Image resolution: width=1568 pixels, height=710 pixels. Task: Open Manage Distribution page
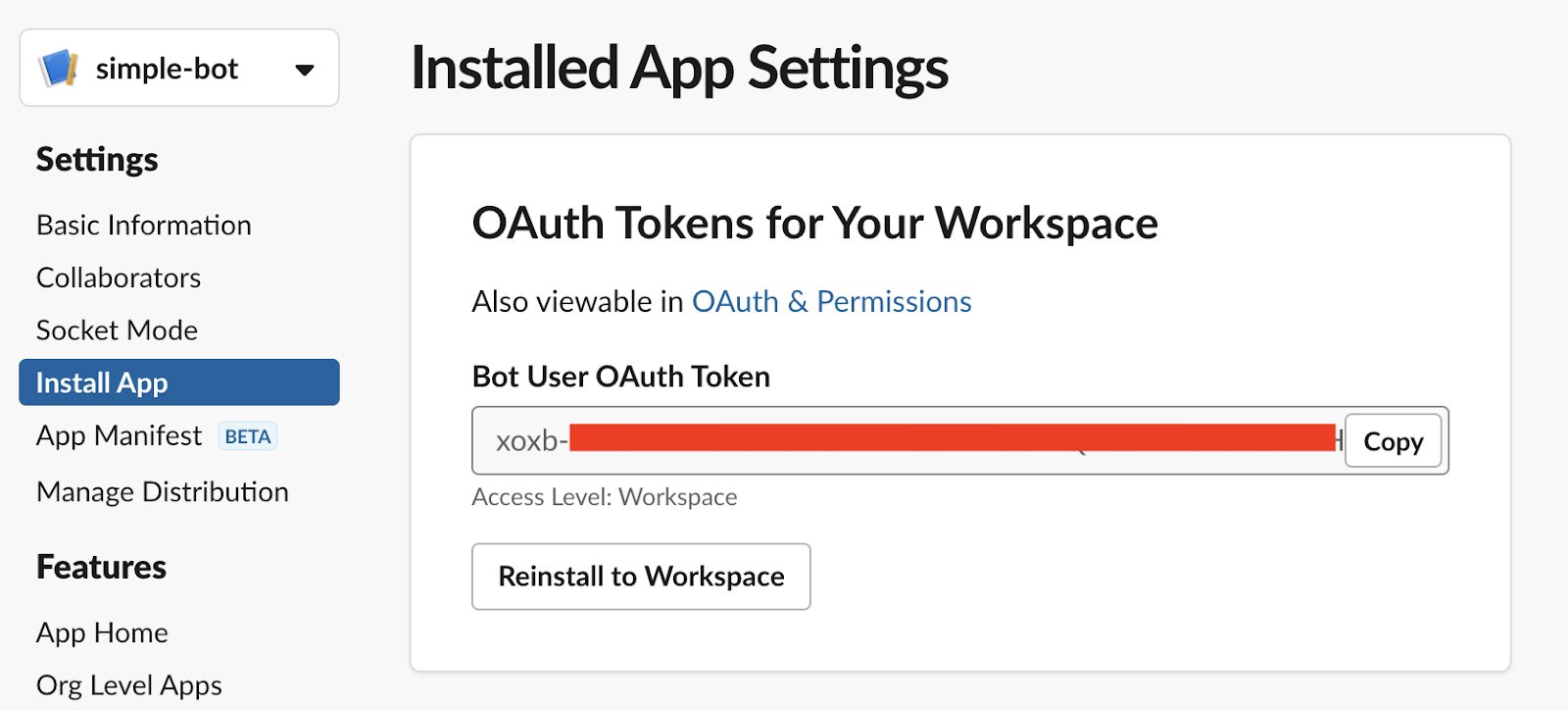tap(163, 491)
